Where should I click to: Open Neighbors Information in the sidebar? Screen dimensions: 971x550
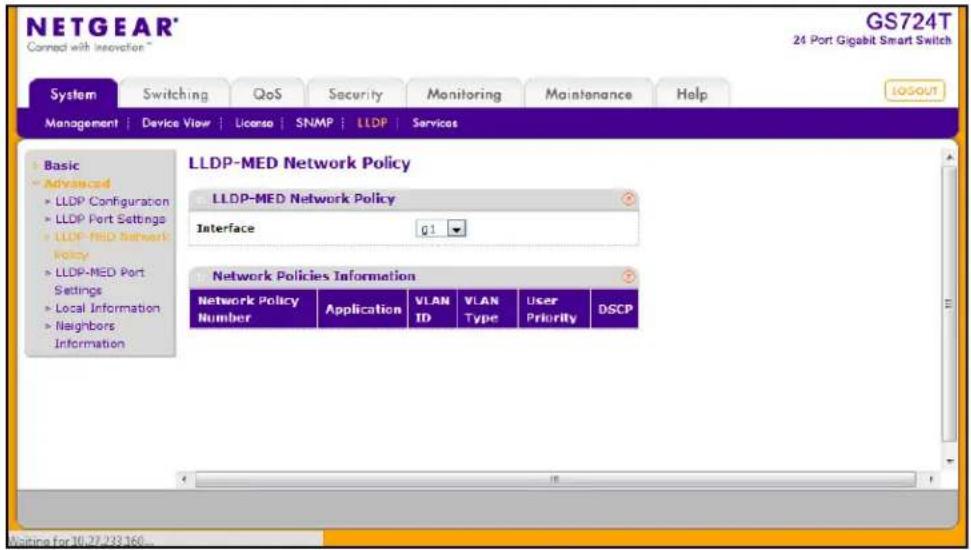coord(89,334)
